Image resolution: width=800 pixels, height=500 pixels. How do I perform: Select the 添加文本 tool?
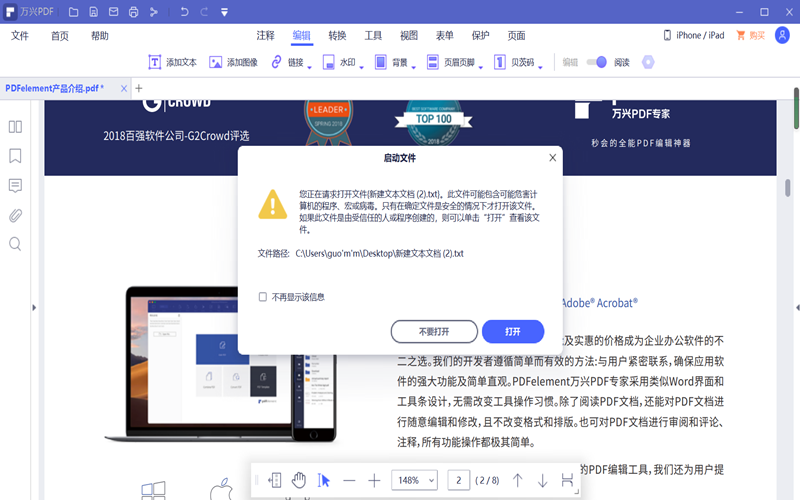[172, 62]
